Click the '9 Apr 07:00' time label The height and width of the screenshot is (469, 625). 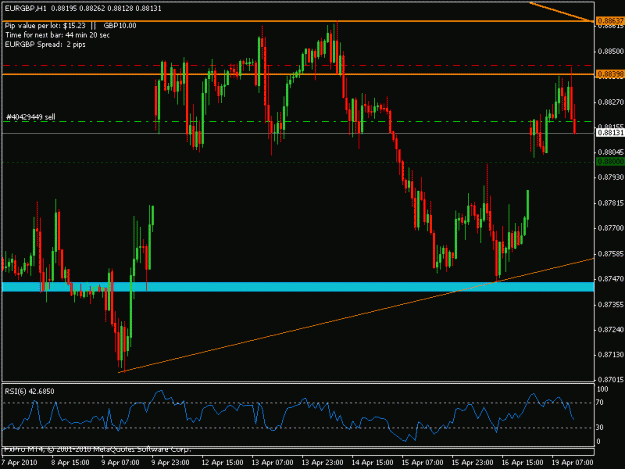coord(120,463)
